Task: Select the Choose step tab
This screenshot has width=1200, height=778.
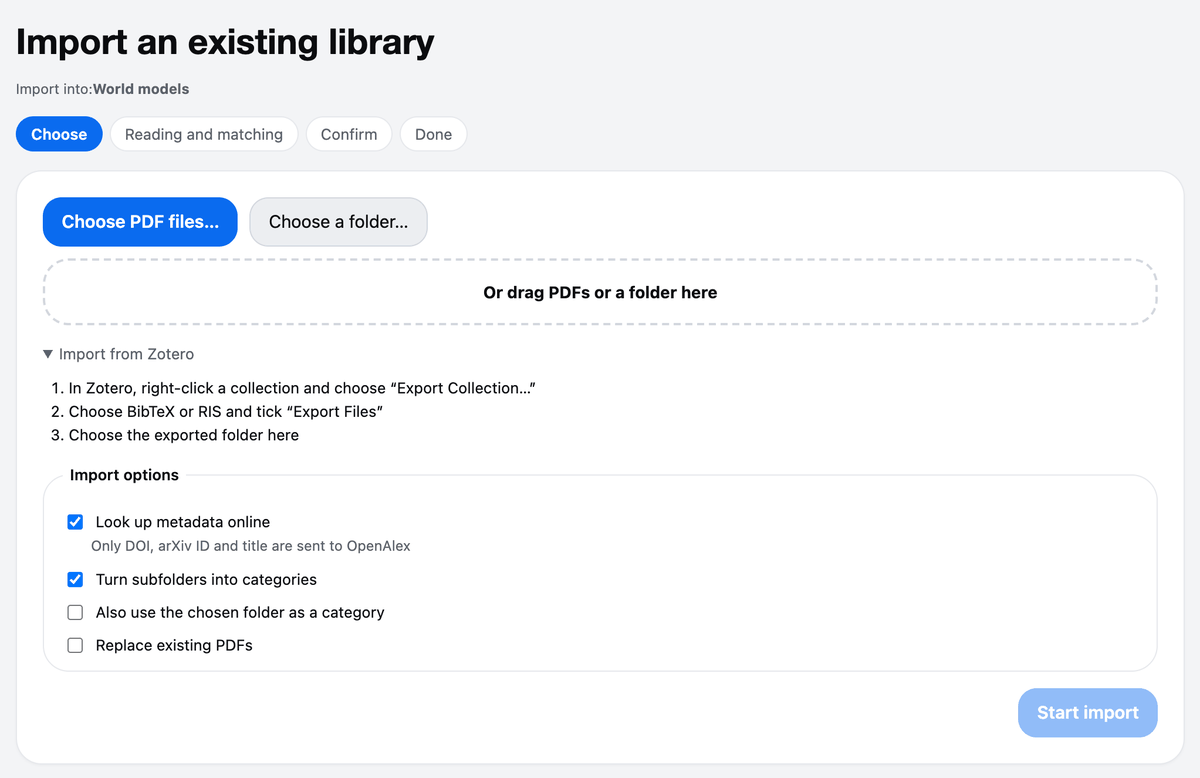Action: click(x=59, y=134)
